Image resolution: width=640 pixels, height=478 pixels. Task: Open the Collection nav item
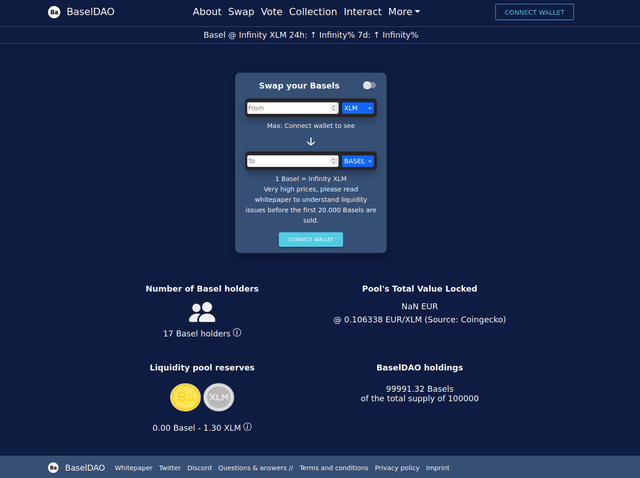tap(313, 12)
